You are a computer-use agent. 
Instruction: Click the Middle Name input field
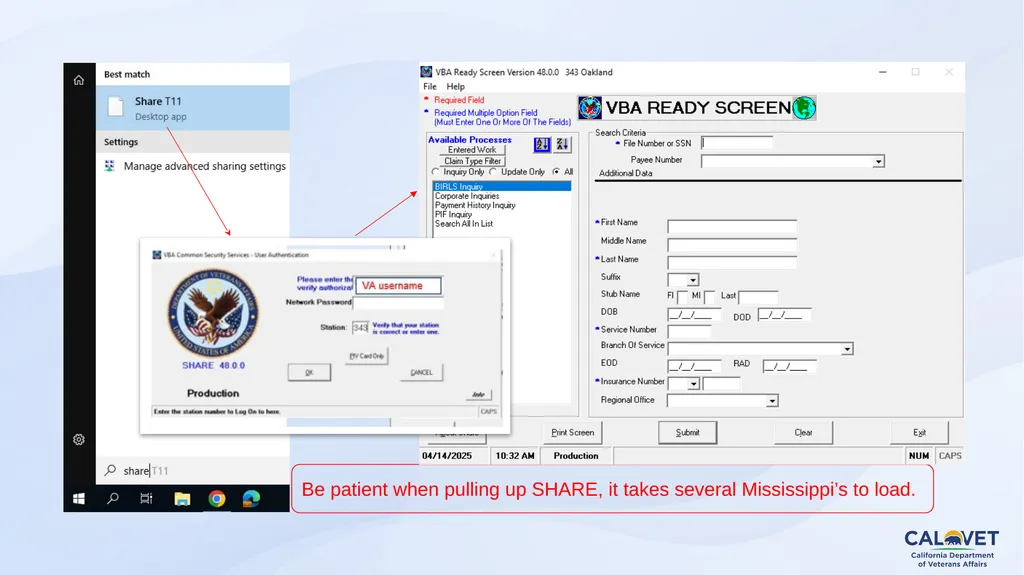[x=732, y=245]
